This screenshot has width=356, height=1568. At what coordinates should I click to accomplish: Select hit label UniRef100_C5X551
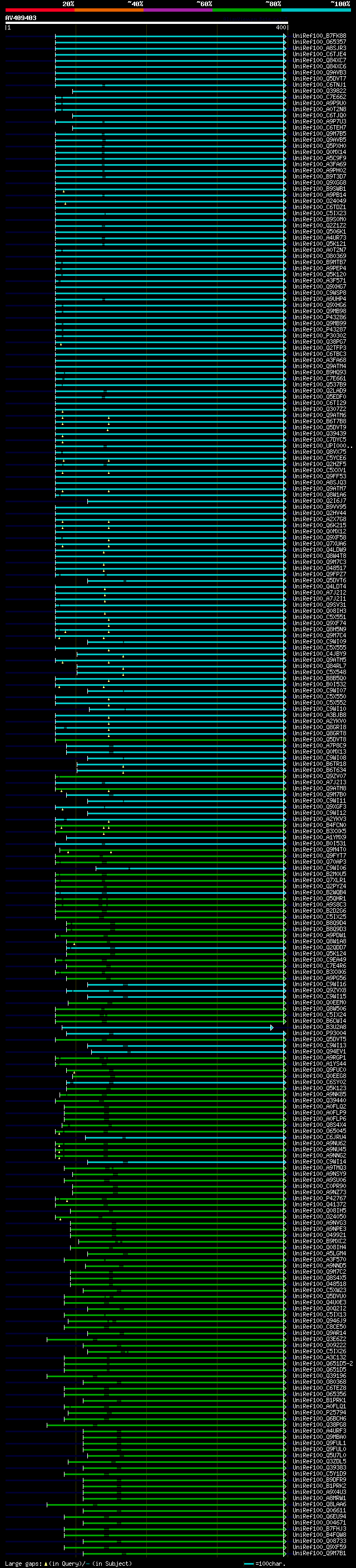point(319,617)
